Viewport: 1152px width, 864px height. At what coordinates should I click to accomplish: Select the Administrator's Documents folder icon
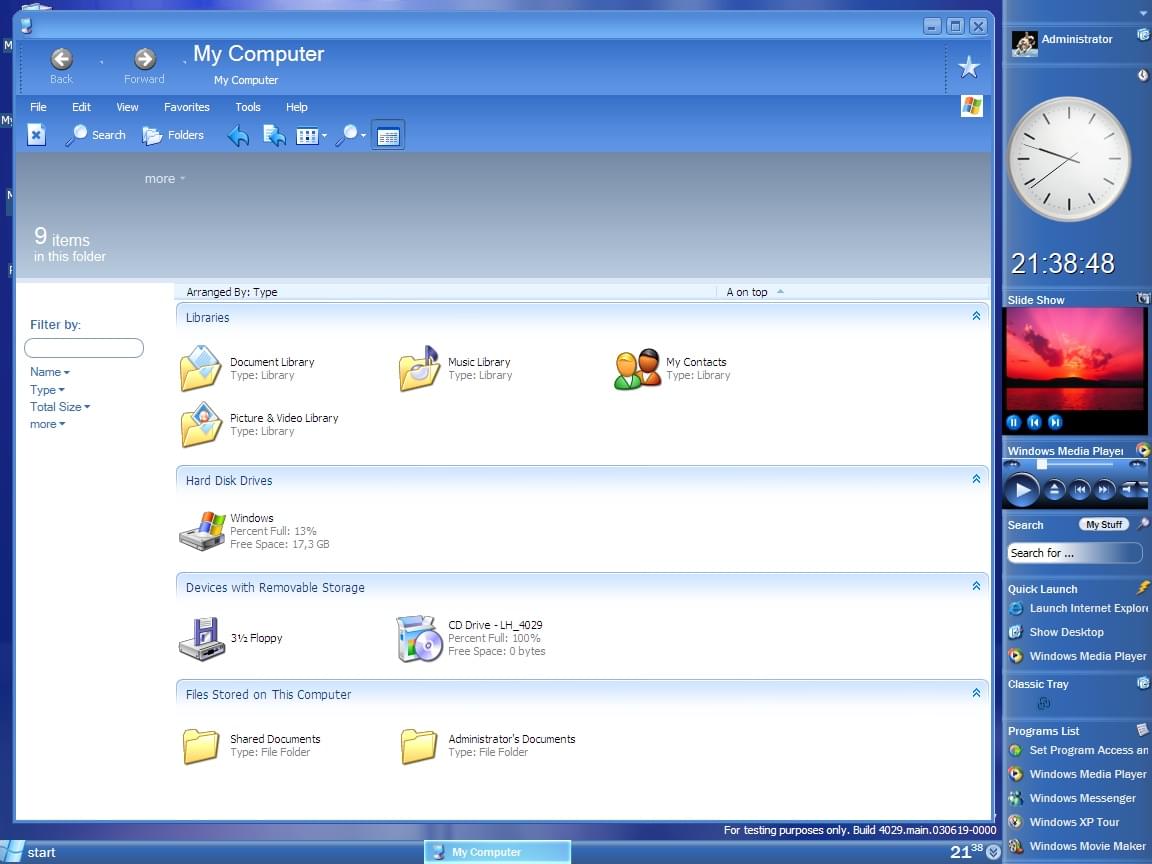click(x=419, y=746)
